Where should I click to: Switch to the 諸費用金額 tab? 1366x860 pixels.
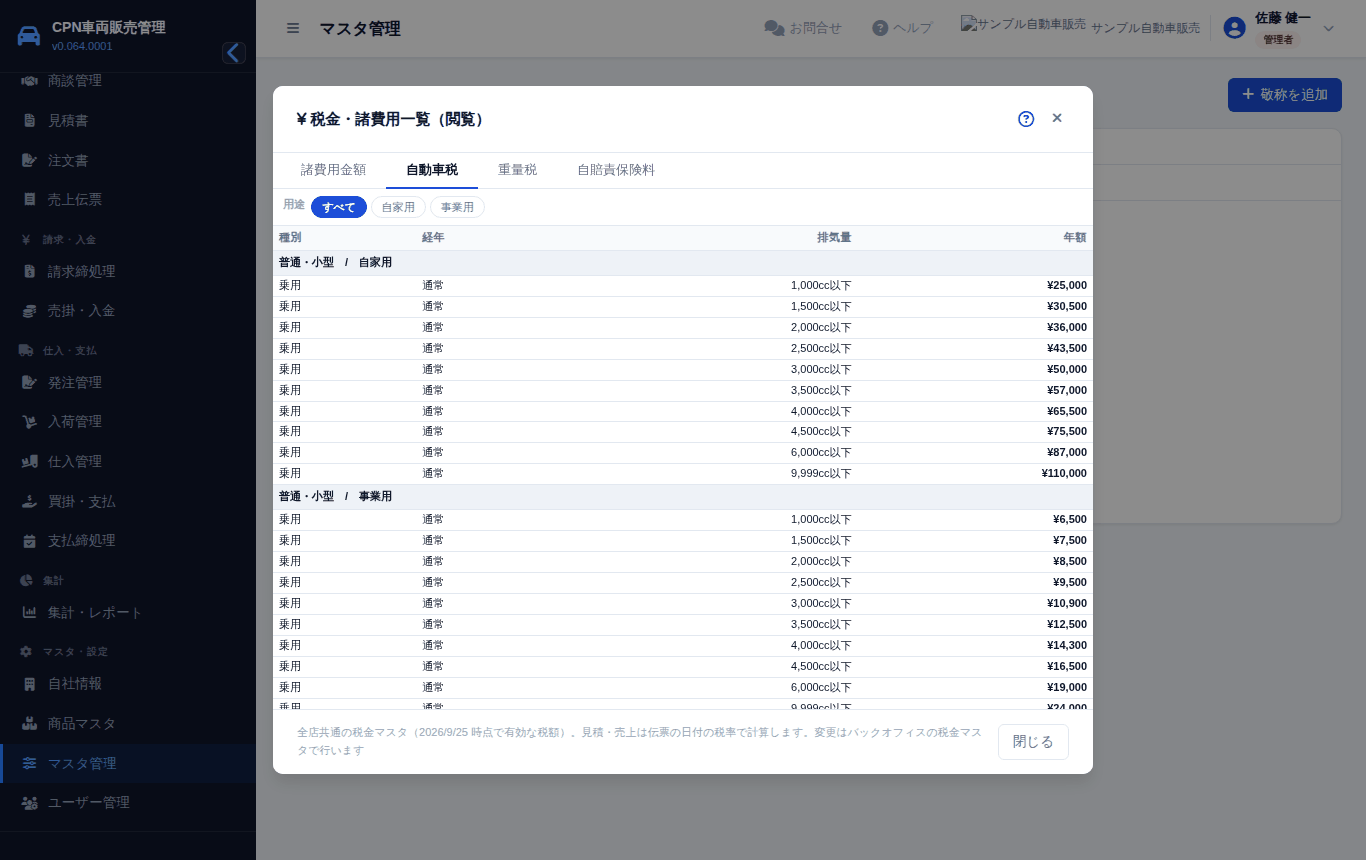click(x=333, y=170)
